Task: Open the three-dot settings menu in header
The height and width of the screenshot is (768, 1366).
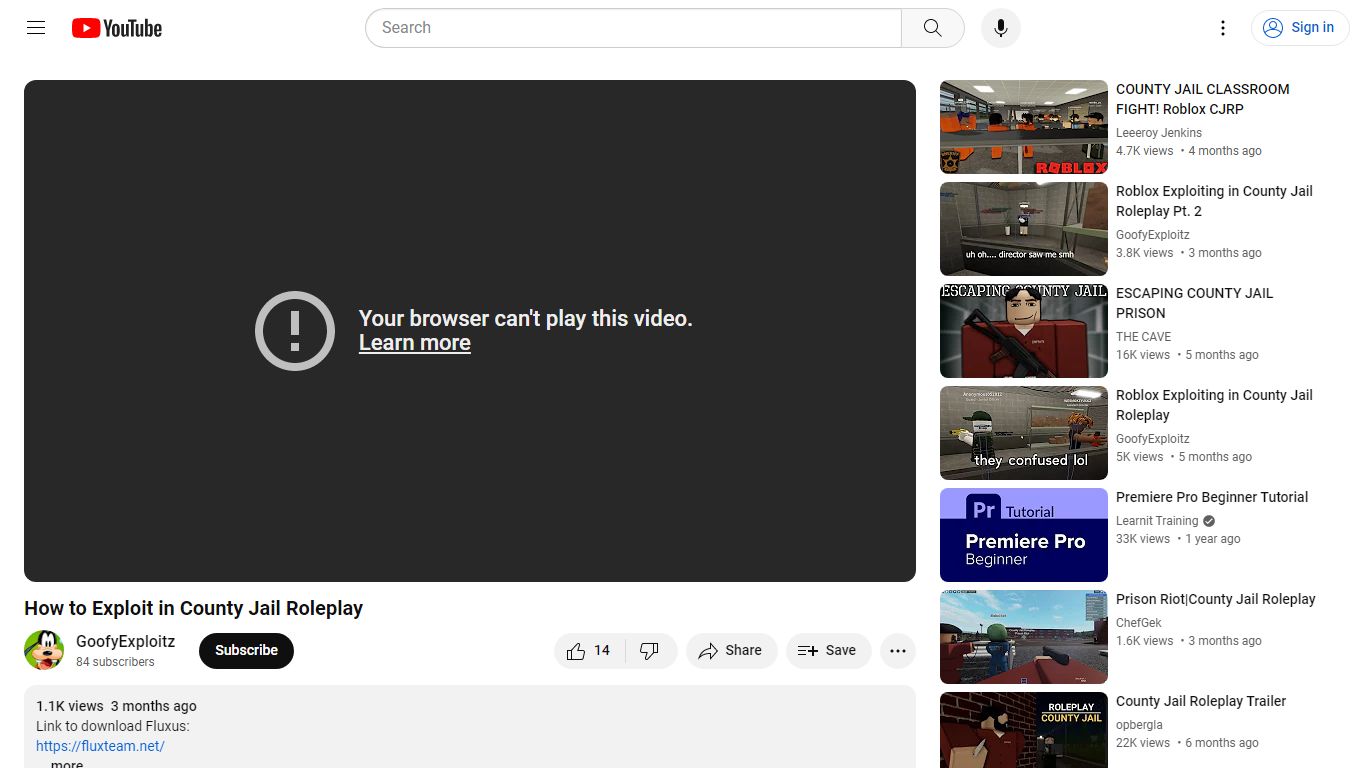Action: (x=1223, y=28)
